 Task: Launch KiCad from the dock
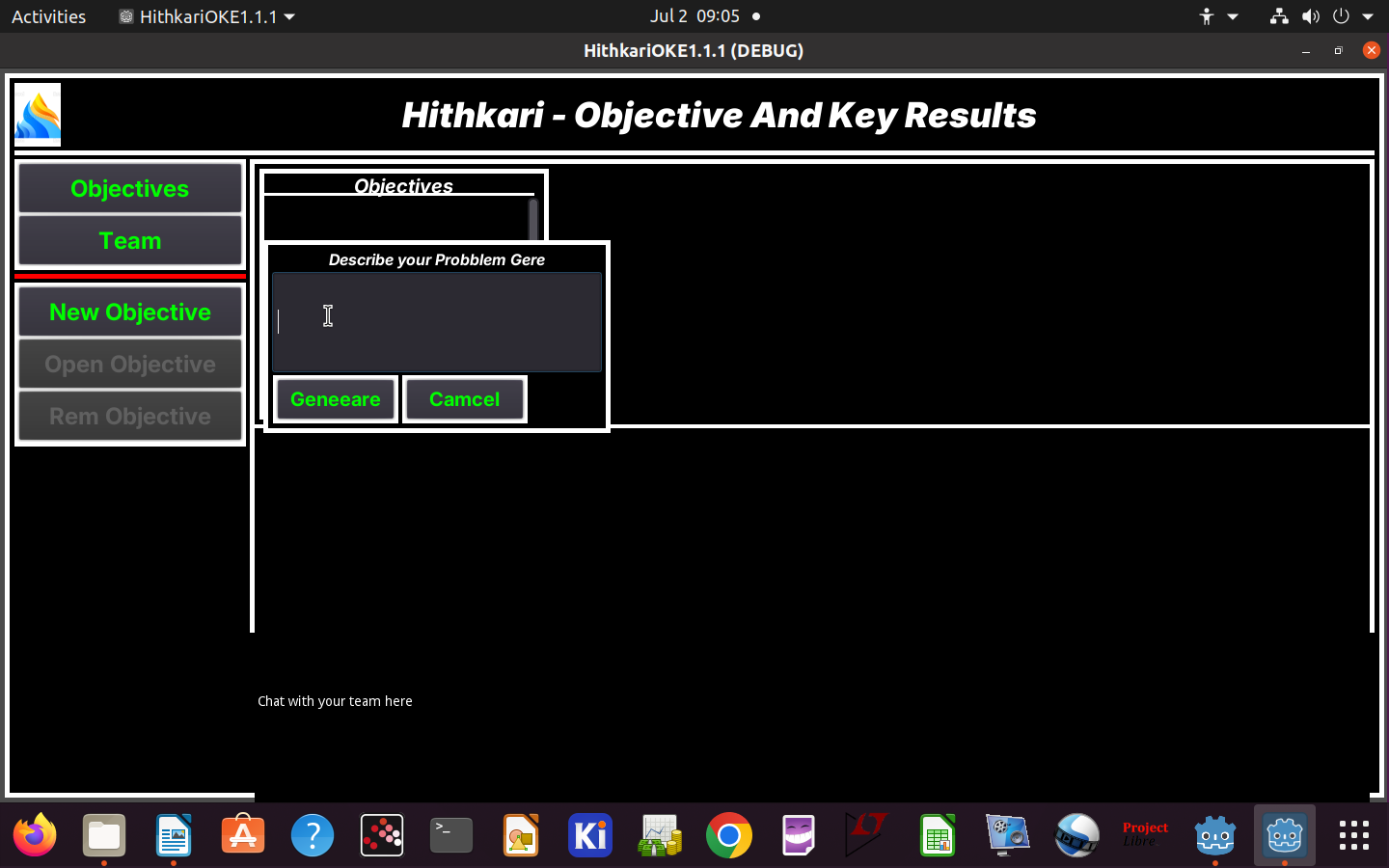pos(590,835)
